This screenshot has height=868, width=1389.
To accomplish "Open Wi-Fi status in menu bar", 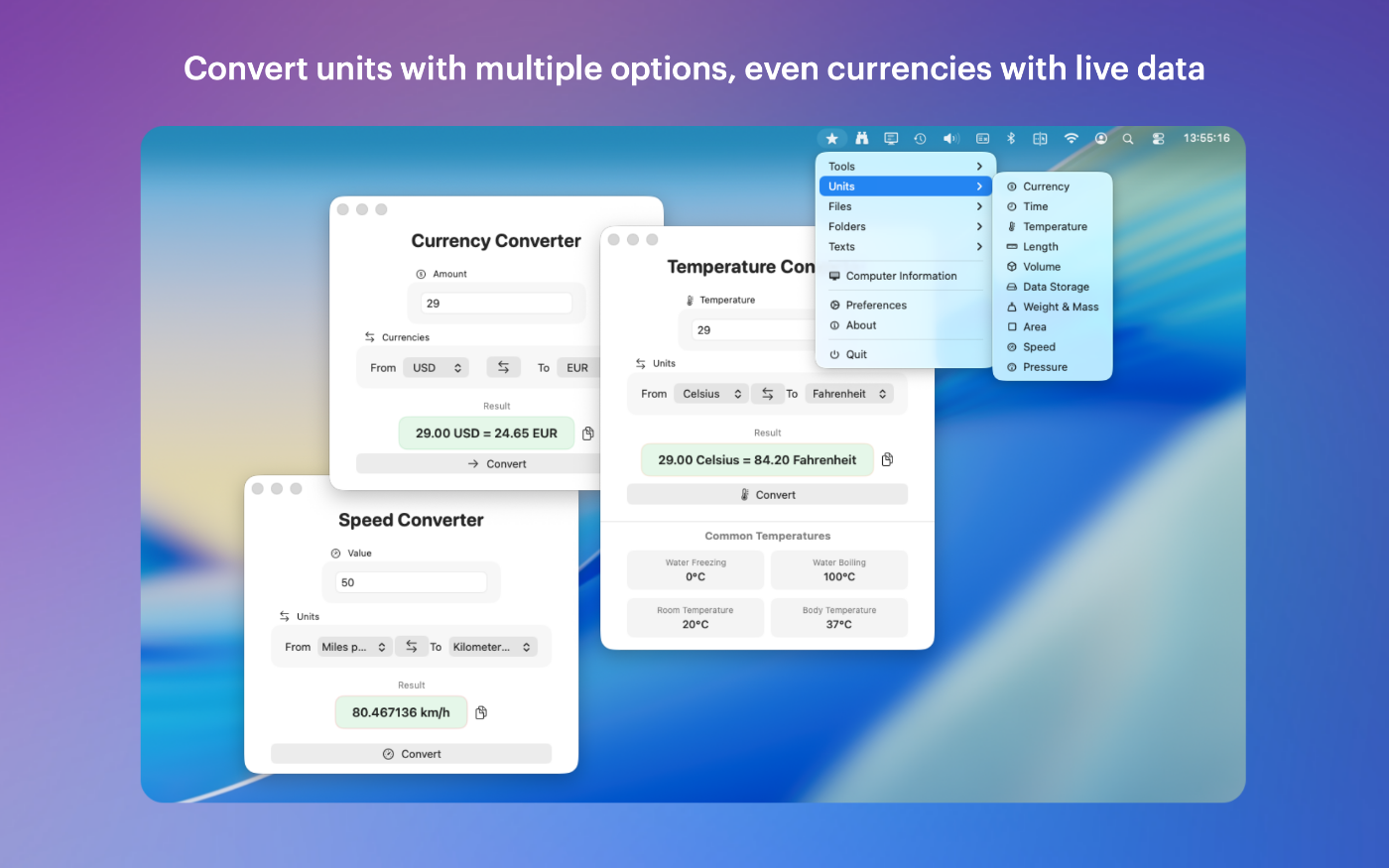I will [x=1071, y=139].
